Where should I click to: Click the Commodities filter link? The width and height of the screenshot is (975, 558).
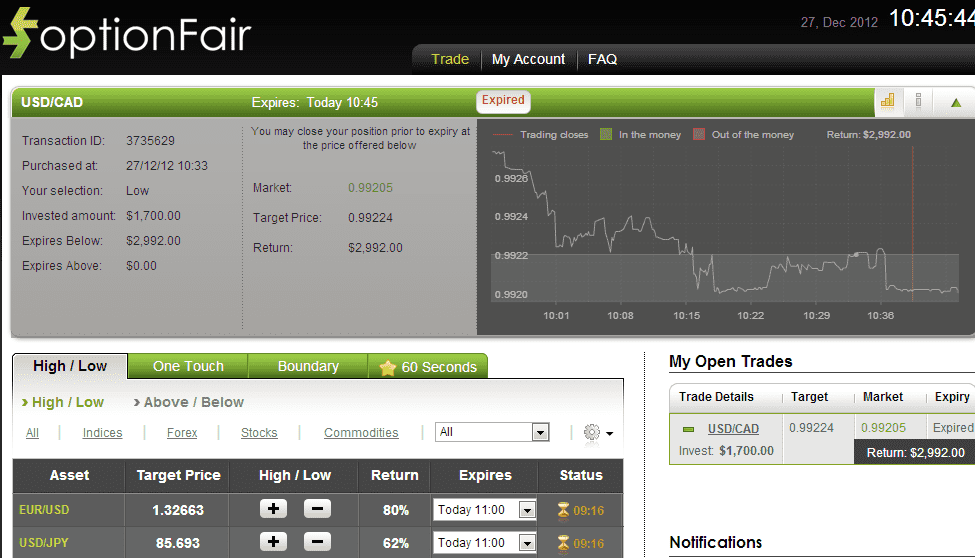coord(361,433)
